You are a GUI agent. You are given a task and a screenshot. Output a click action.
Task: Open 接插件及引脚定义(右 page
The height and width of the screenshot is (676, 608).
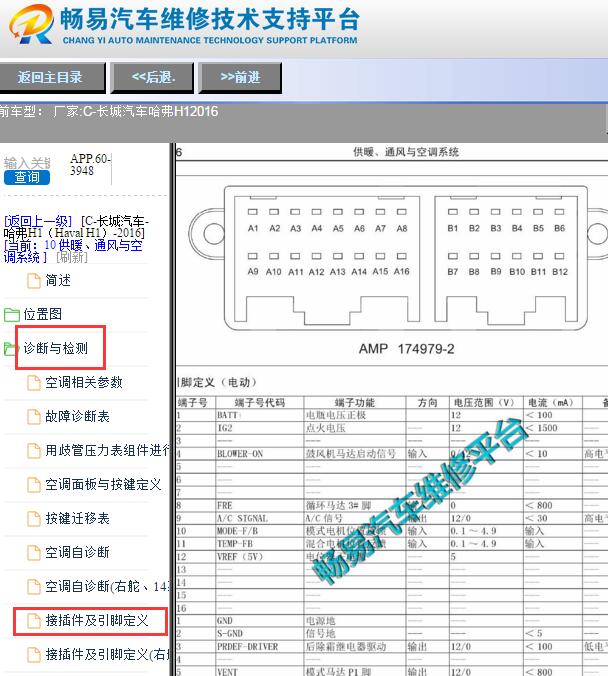tap(108, 654)
